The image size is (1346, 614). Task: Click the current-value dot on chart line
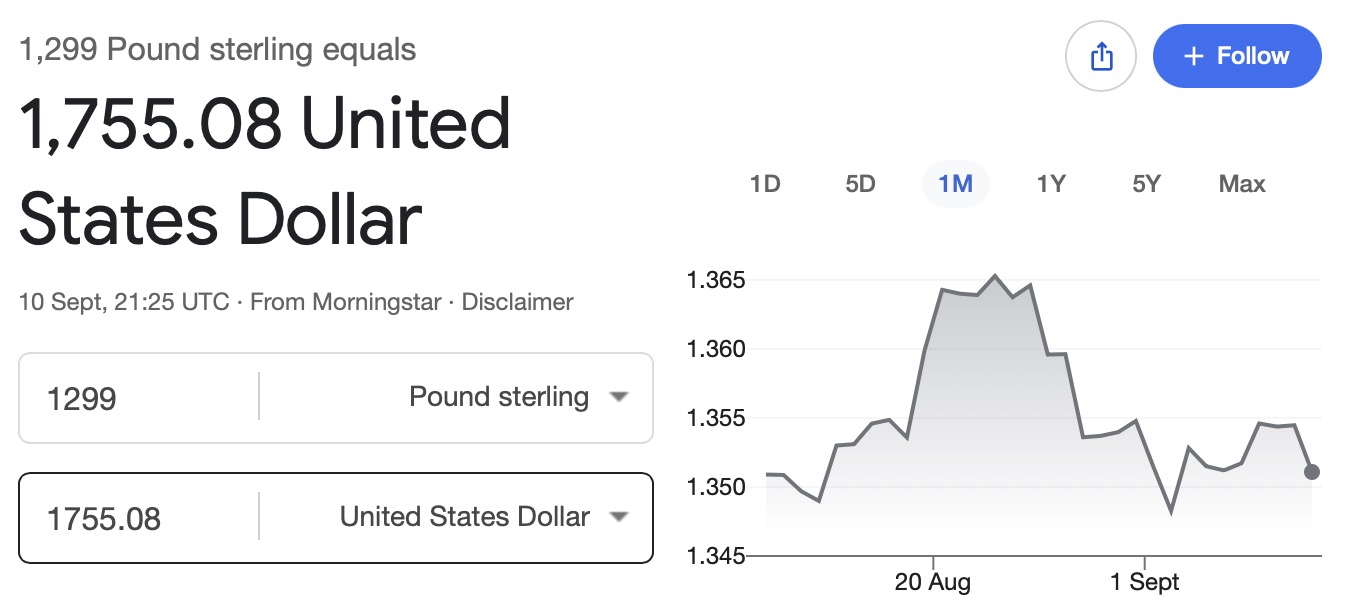coord(1311,471)
